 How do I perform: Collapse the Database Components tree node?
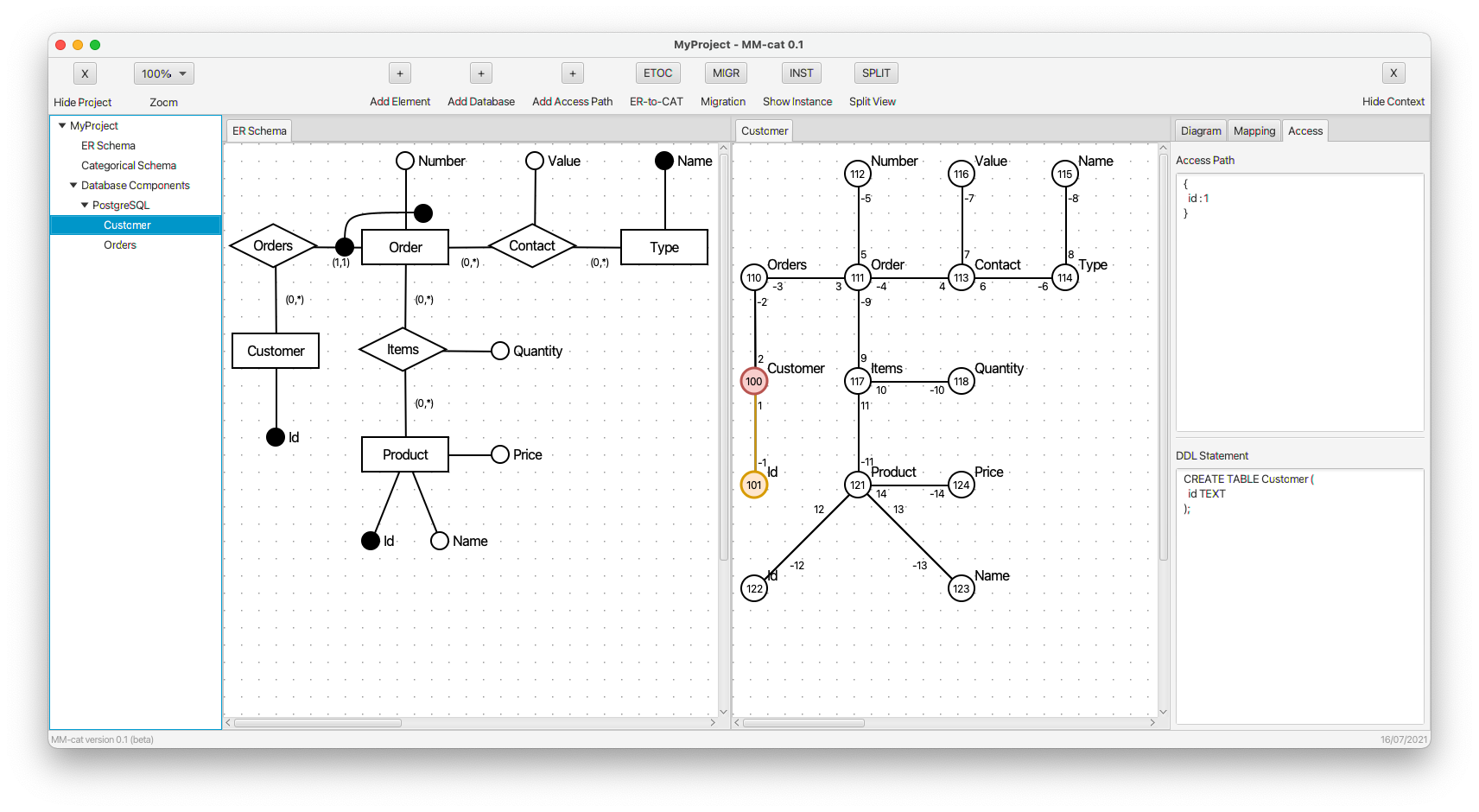[x=73, y=185]
